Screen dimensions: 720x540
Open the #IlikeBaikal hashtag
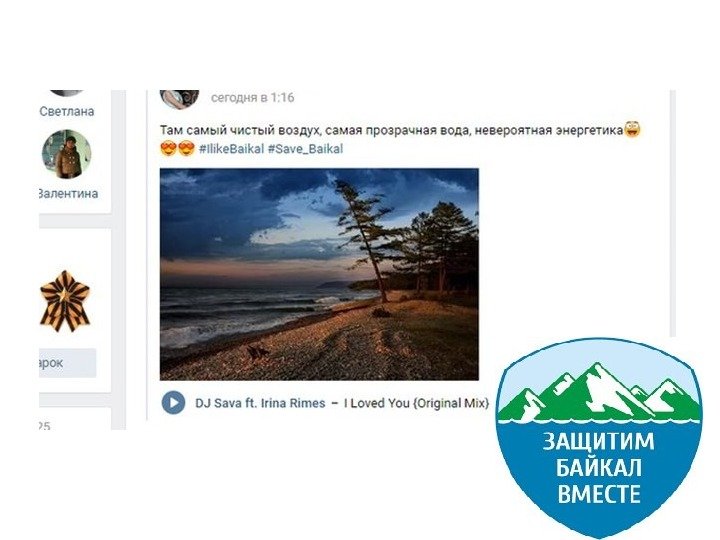[x=231, y=149]
